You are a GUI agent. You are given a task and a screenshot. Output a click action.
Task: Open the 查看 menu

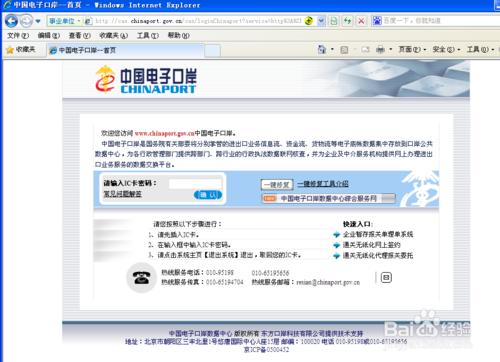click(79, 35)
